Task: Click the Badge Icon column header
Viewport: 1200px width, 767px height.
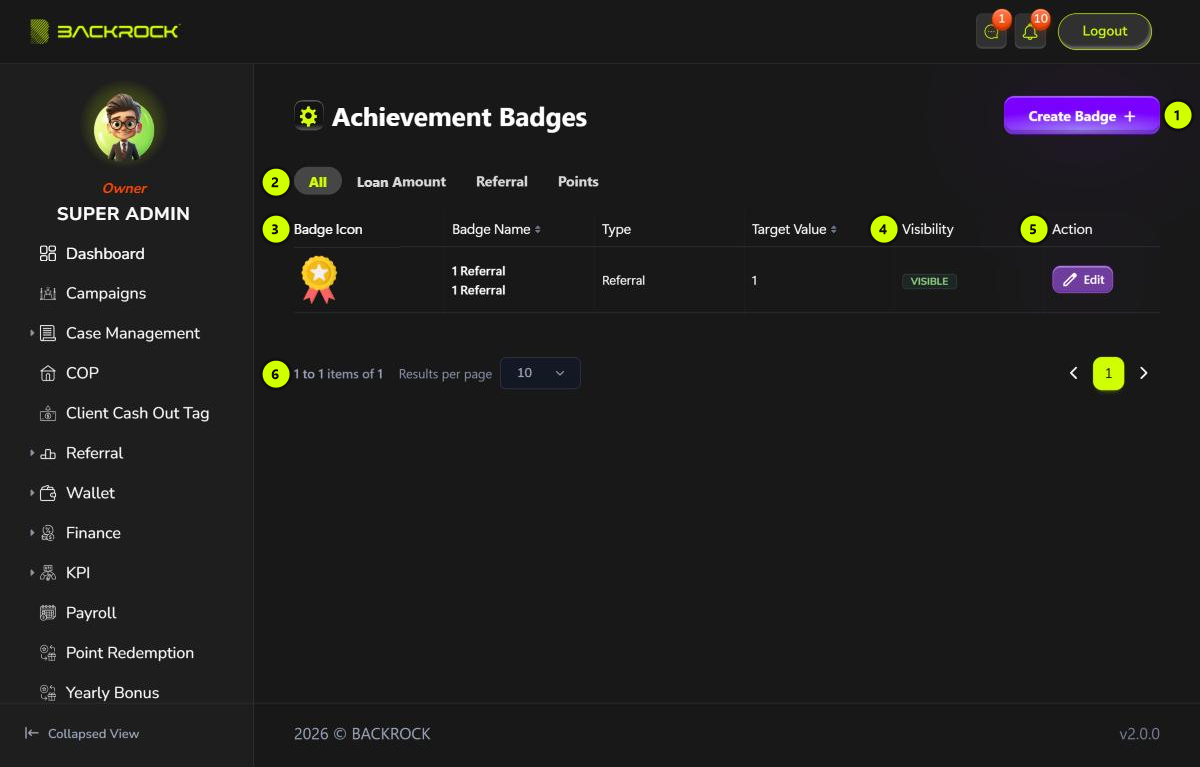Action: pos(328,230)
